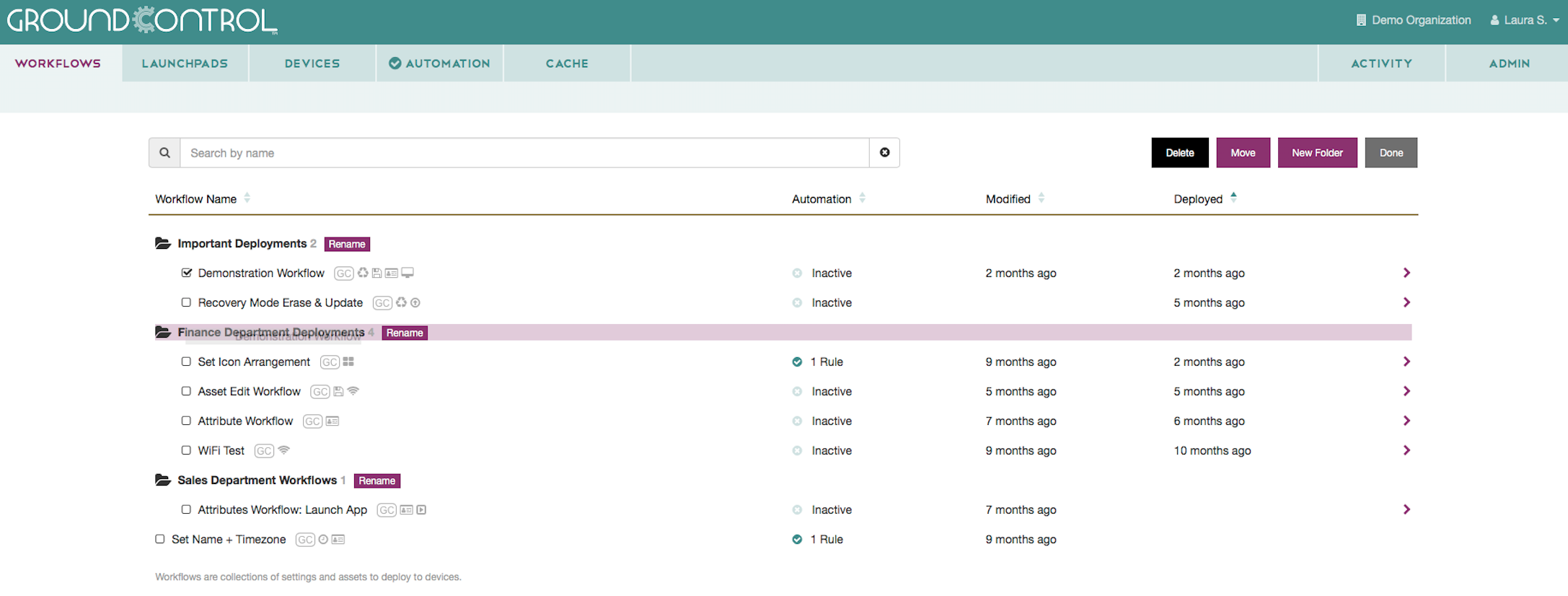The image size is (1568, 596).
Task: Click the up-arrow circle icon beside Recovery Mode Erase & Update
Action: (415, 302)
